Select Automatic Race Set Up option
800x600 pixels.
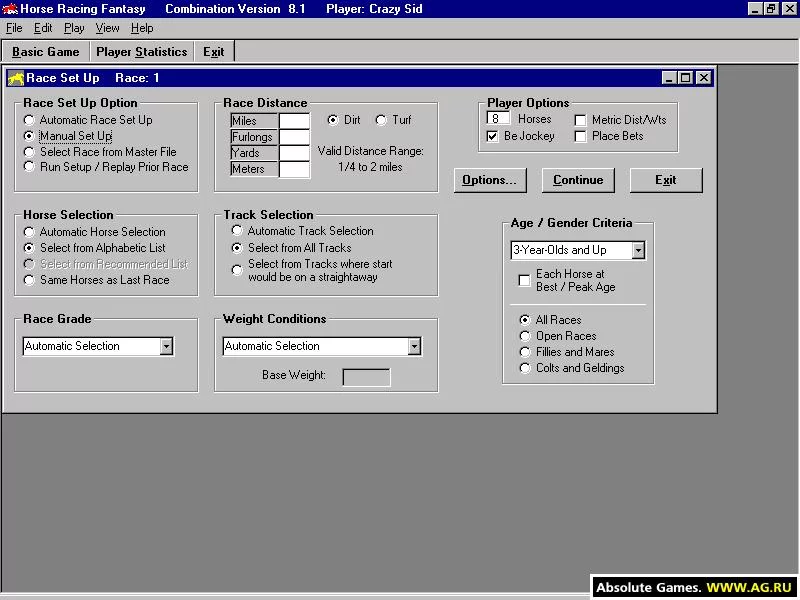[x=29, y=120]
